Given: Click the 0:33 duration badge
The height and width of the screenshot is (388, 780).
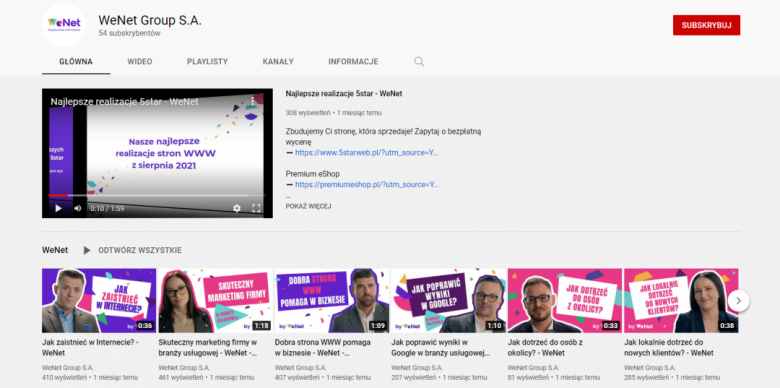Looking at the screenshot, I should 610,326.
